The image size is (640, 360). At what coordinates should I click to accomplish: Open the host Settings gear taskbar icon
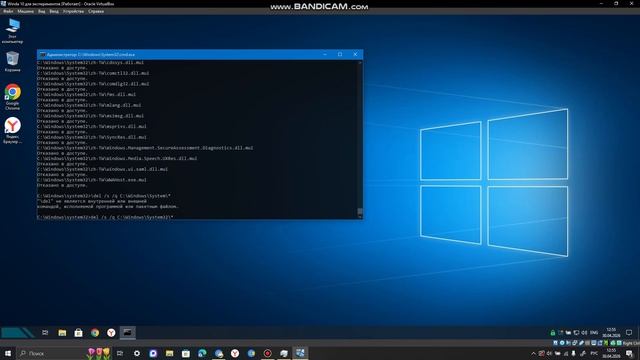pos(137,353)
